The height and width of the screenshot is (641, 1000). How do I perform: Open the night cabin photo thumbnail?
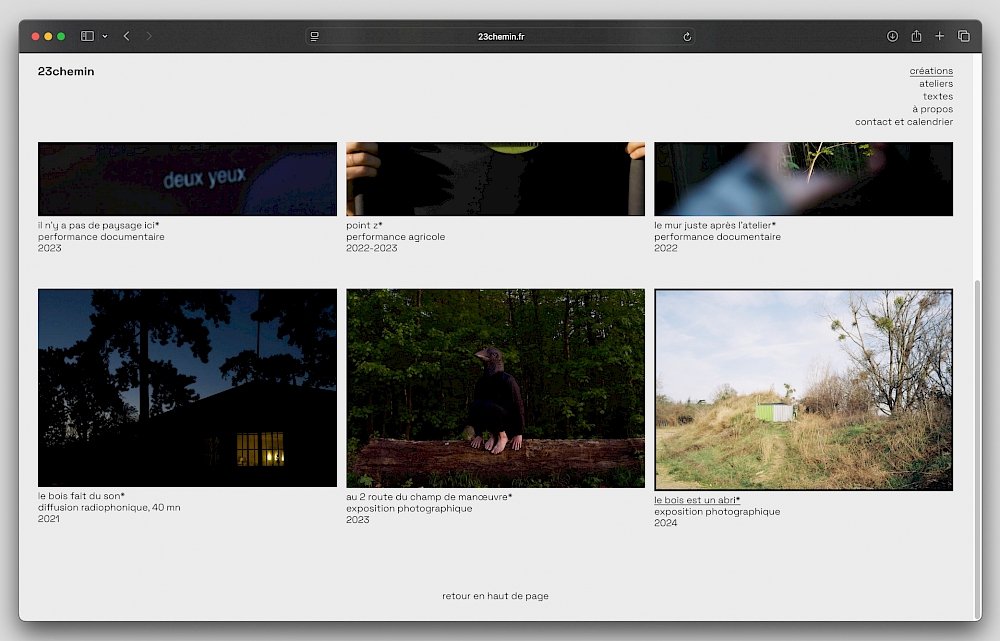click(187, 388)
